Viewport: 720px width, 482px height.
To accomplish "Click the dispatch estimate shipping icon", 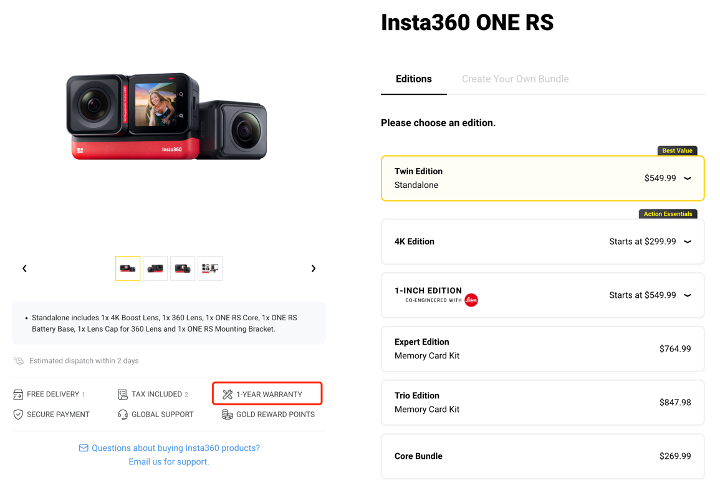I will (x=19, y=361).
